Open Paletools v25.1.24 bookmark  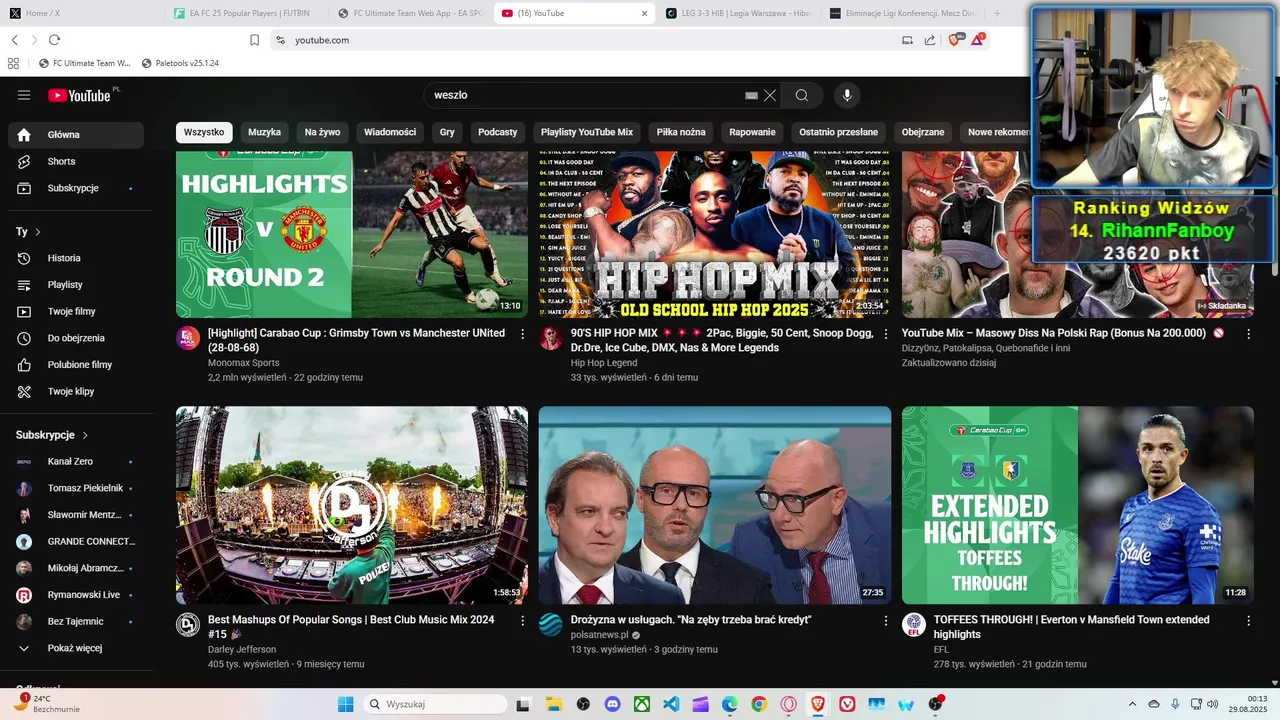pyautogui.click(x=180, y=63)
